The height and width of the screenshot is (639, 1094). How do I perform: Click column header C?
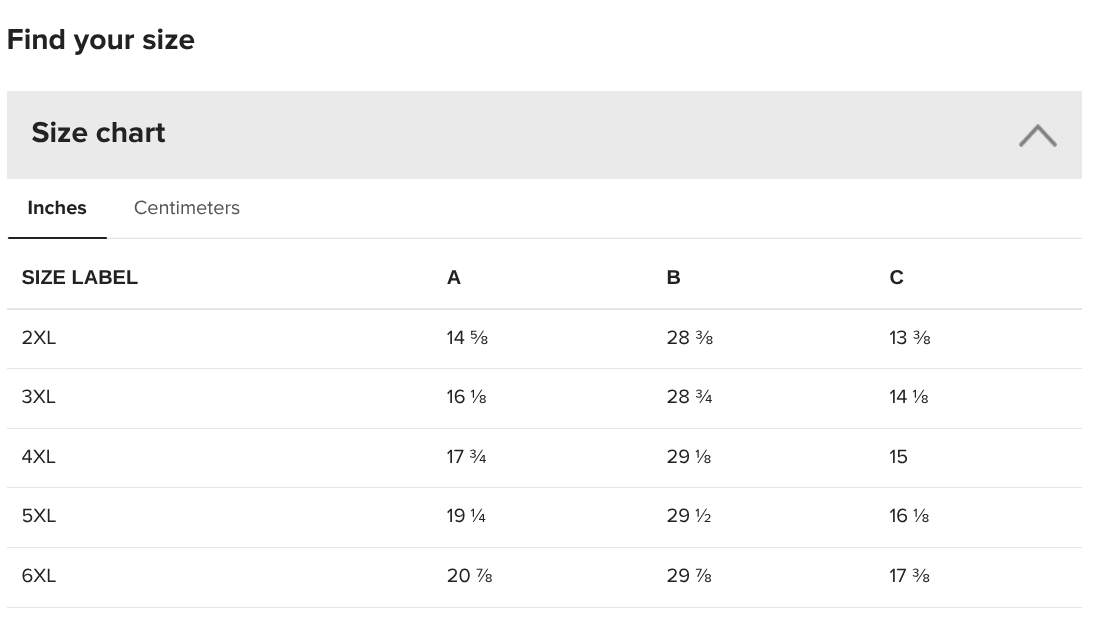tap(897, 278)
